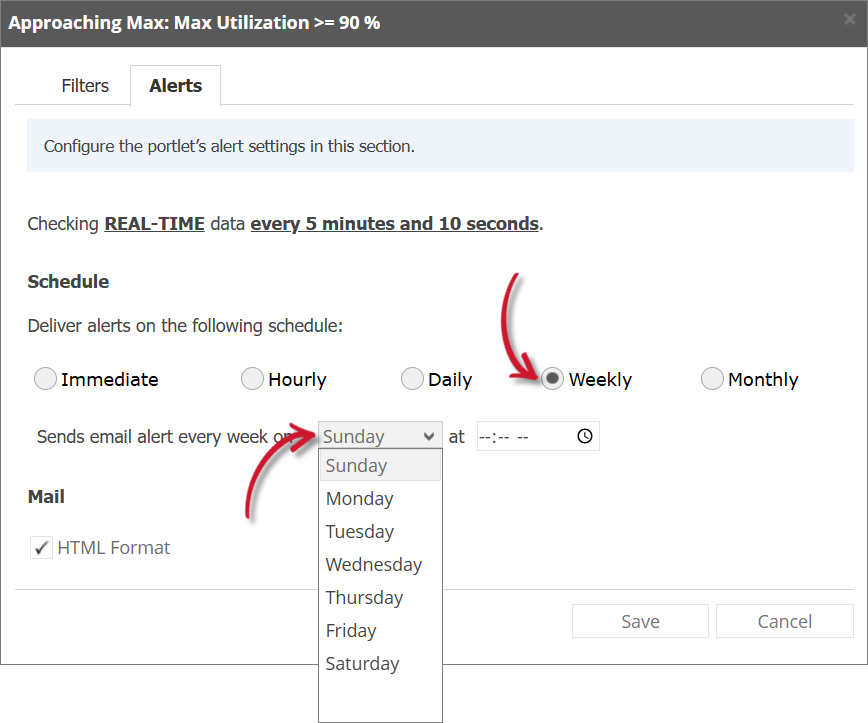
Task: Select the Hourly schedule option
Action: (252, 378)
